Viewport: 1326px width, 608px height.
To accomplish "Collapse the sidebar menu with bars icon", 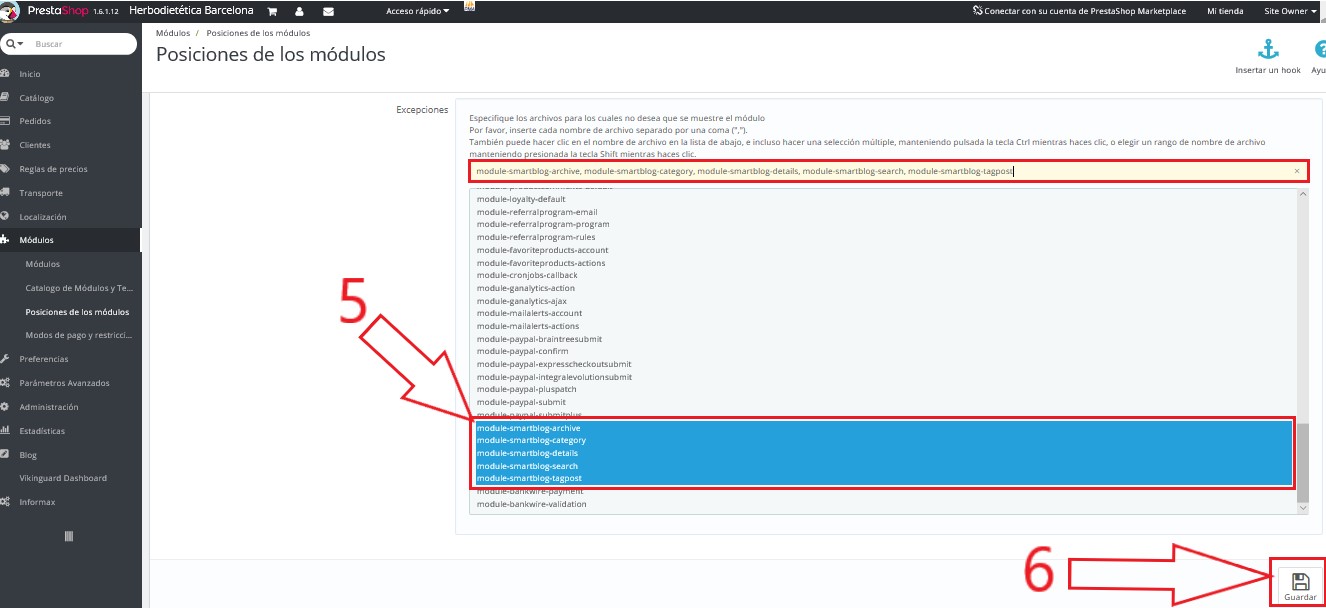I will click(69, 536).
